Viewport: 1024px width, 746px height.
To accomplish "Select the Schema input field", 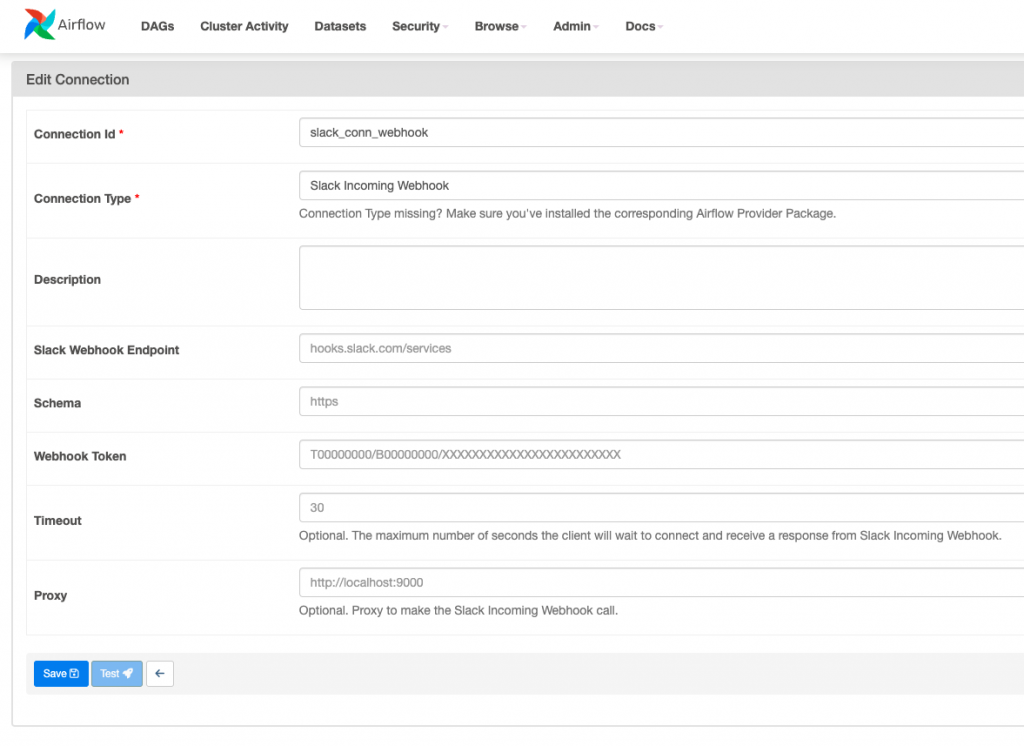I will pos(660,401).
